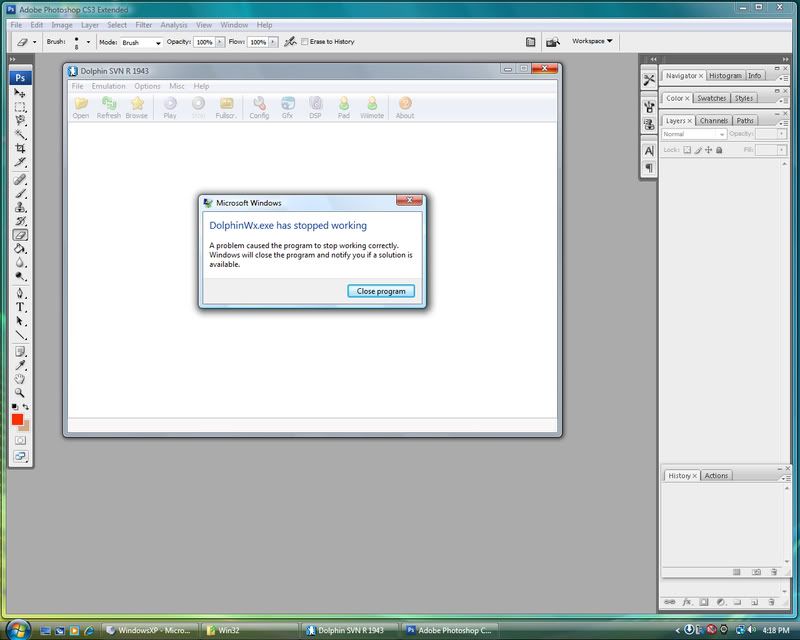
Task: Select the Rectangular Marquee tool
Action: (x=20, y=107)
